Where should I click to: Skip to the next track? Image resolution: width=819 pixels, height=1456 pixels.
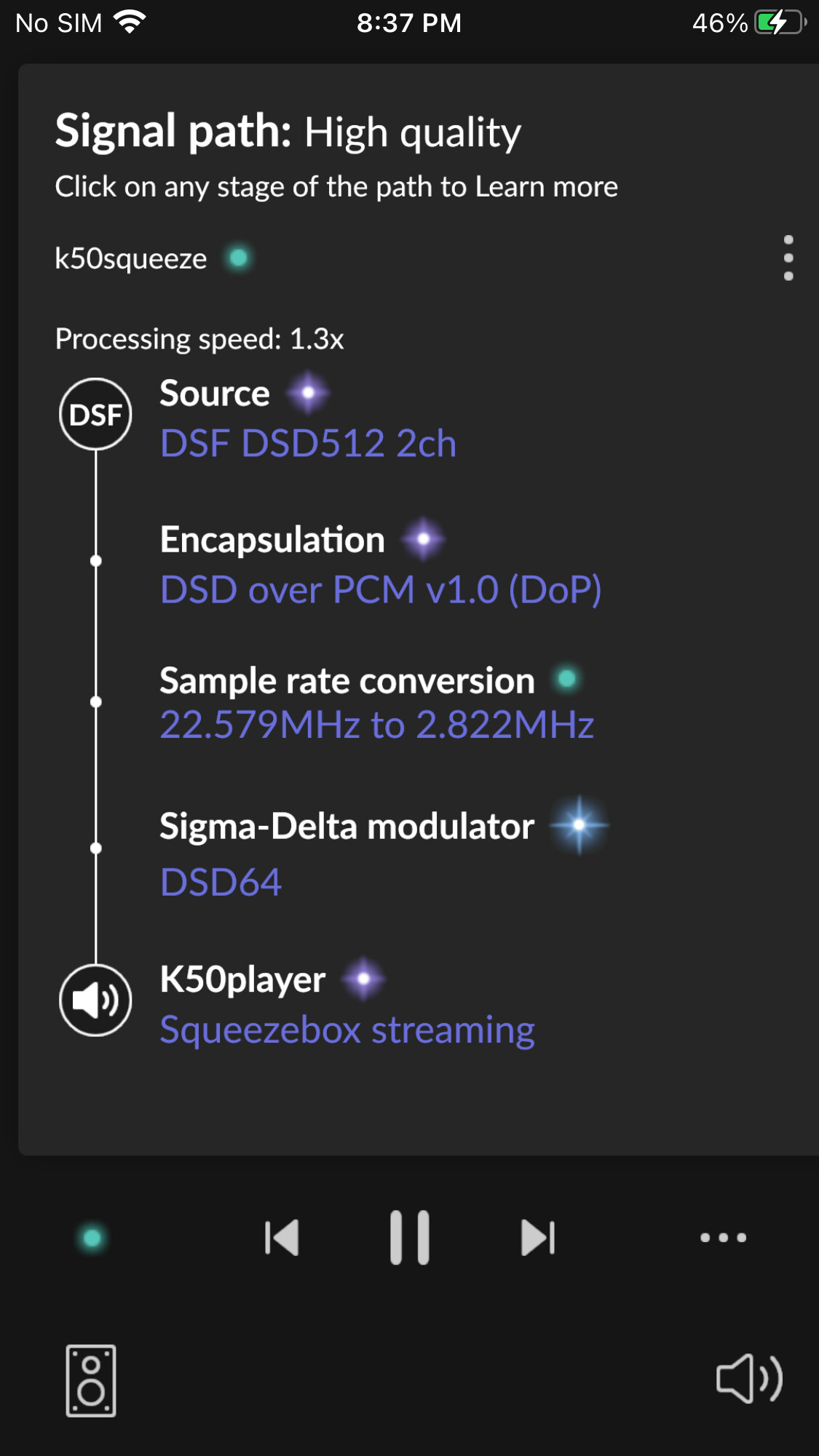click(538, 1238)
